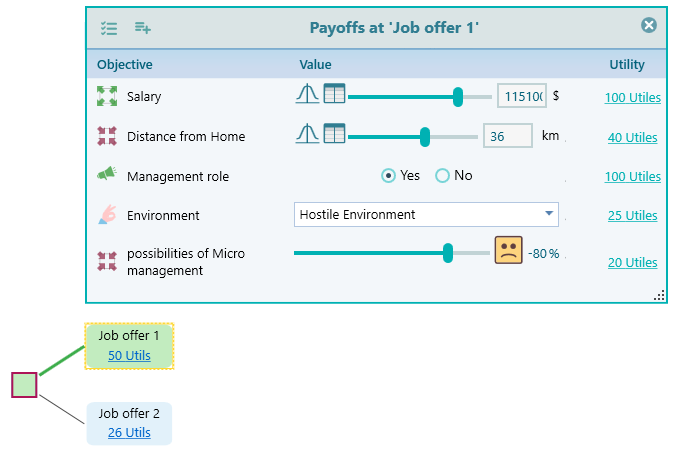This screenshot has height=468, width=673.
Task: Open table icon in Distance from Home row
Action: 334,134
